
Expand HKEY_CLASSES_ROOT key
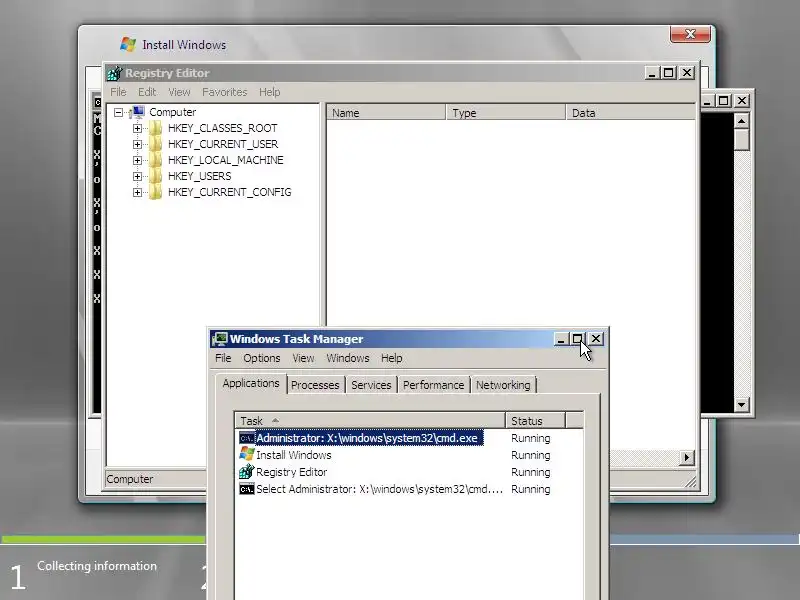(x=137, y=128)
